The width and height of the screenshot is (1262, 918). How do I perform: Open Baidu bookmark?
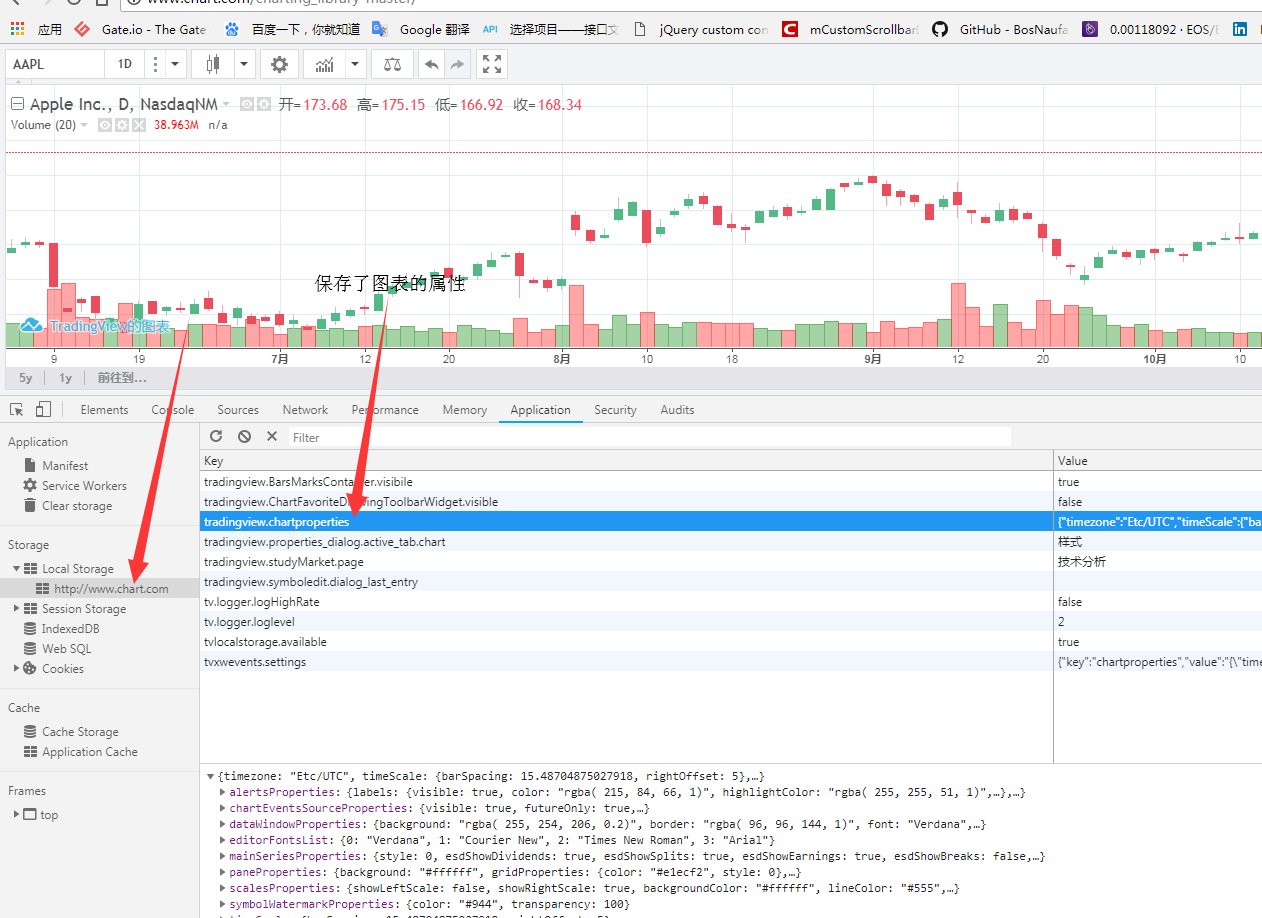pos(292,30)
